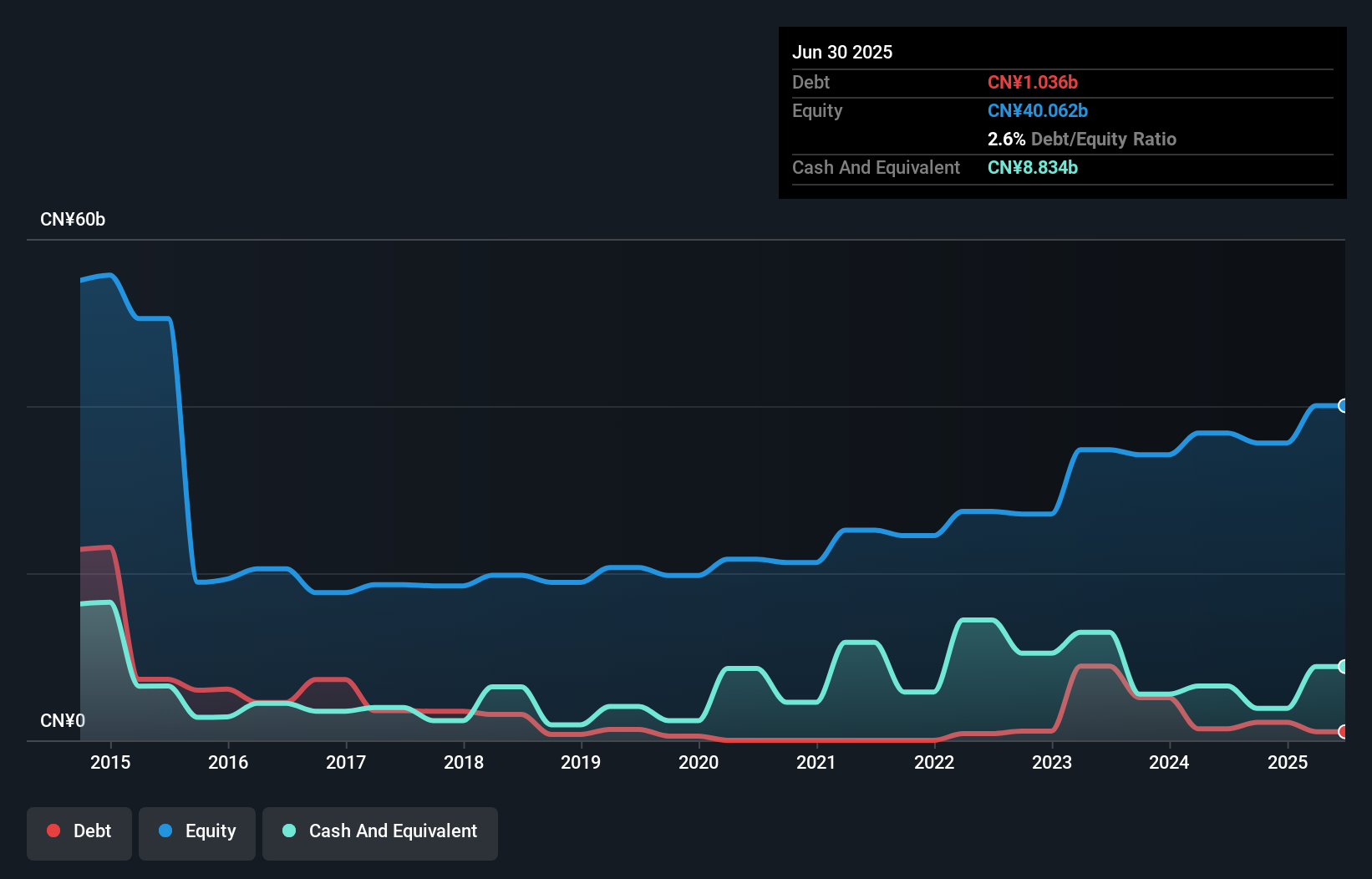Toggle the Debt series in the legend
This screenshot has height=879, width=1372.
79,831
